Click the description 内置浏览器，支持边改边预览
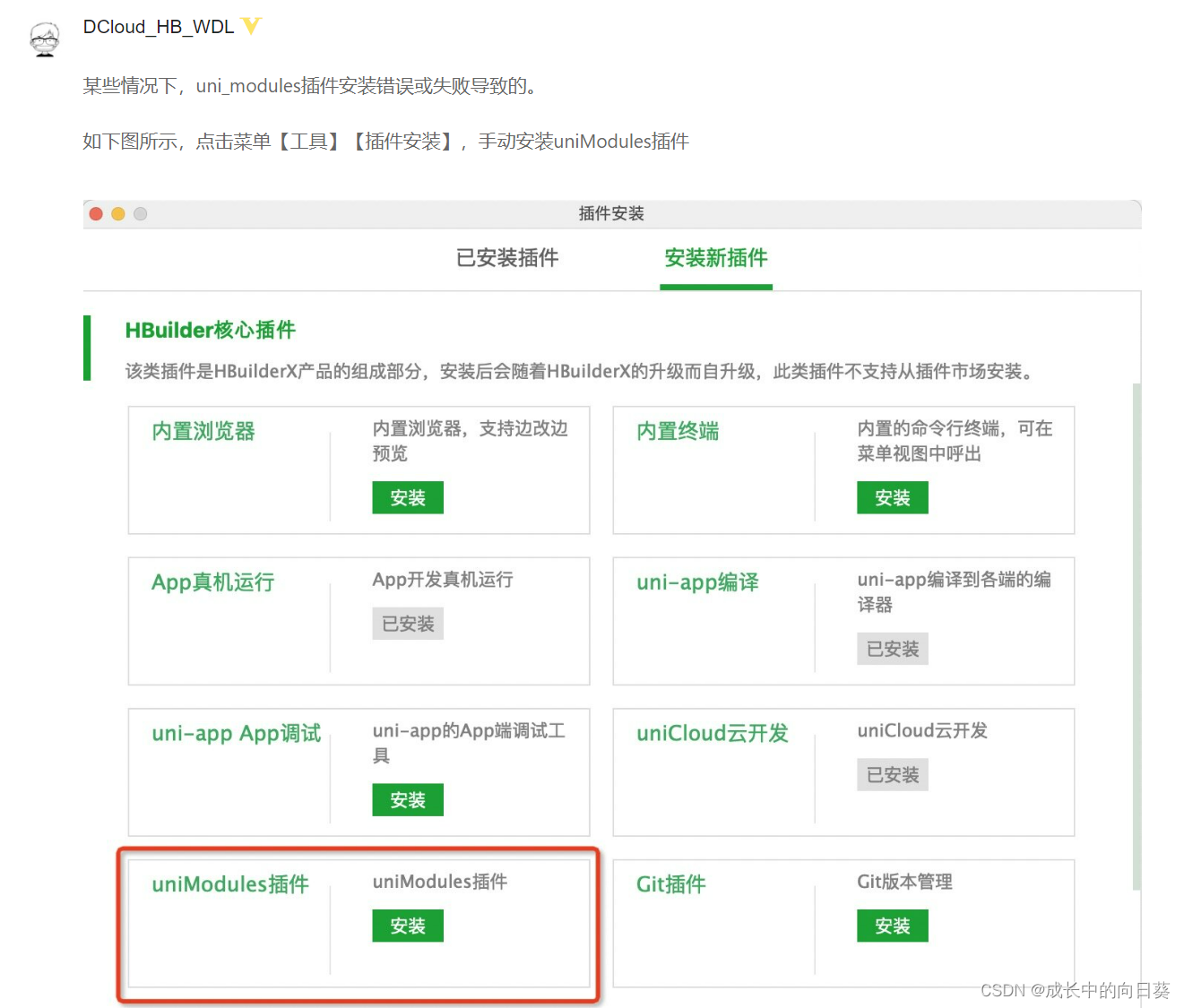The height and width of the screenshot is (1008, 1184). pyautogui.click(x=471, y=441)
